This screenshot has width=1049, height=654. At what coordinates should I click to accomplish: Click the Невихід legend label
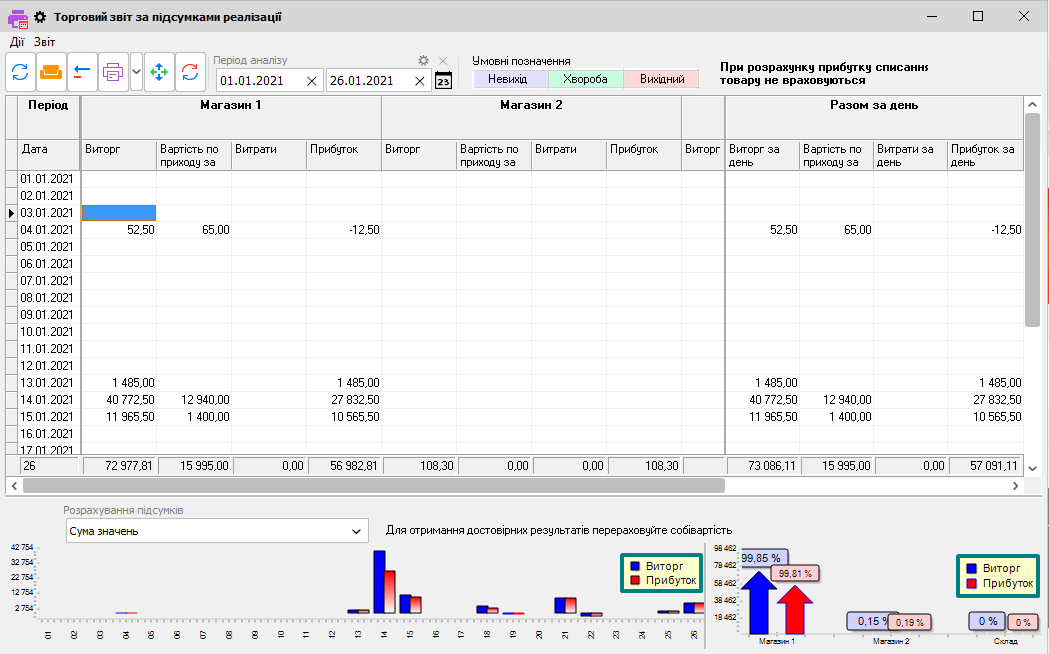click(x=510, y=79)
